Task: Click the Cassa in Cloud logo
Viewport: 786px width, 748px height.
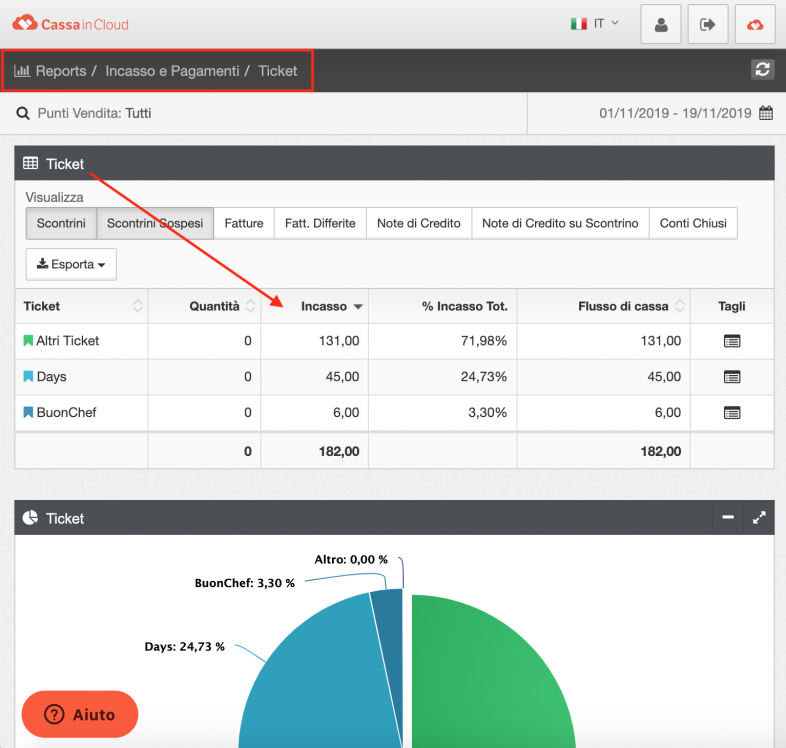Action: pyautogui.click(x=70, y=24)
